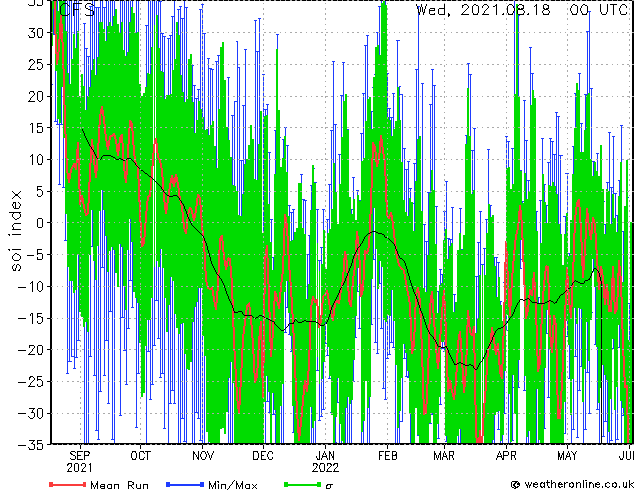The height and width of the screenshot is (490, 634).
Task: Click the red 'Mean Run' legend swatch
Action: (68, 484)
